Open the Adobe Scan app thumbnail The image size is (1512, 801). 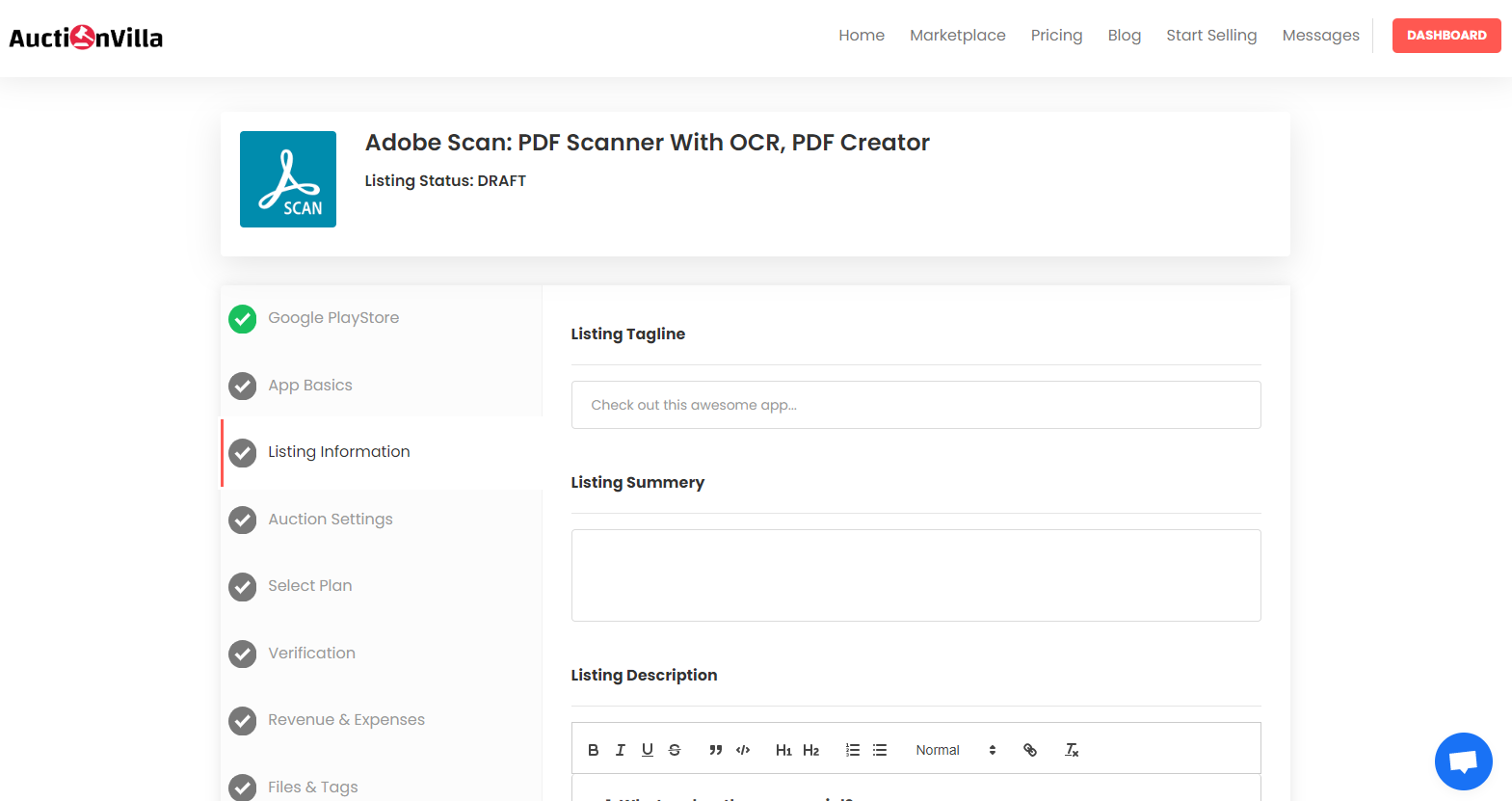pyautogui.click(x=288, y=179)
